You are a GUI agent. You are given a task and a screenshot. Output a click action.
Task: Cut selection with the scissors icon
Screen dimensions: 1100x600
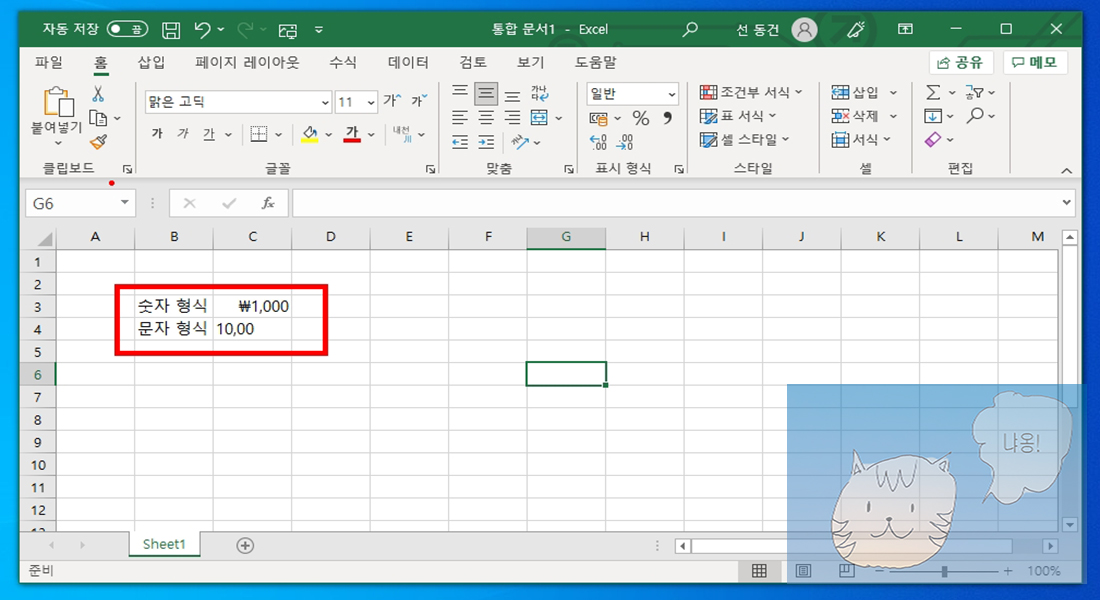[98, 93]
